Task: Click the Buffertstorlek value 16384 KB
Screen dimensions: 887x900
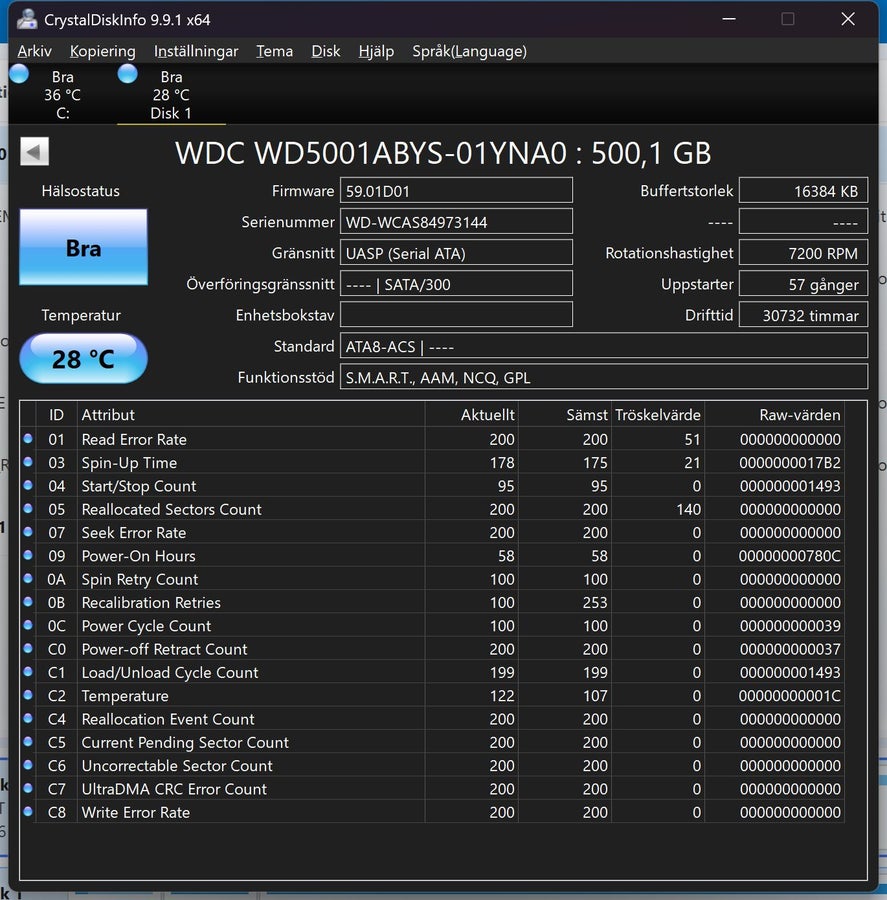Action: 803,191
